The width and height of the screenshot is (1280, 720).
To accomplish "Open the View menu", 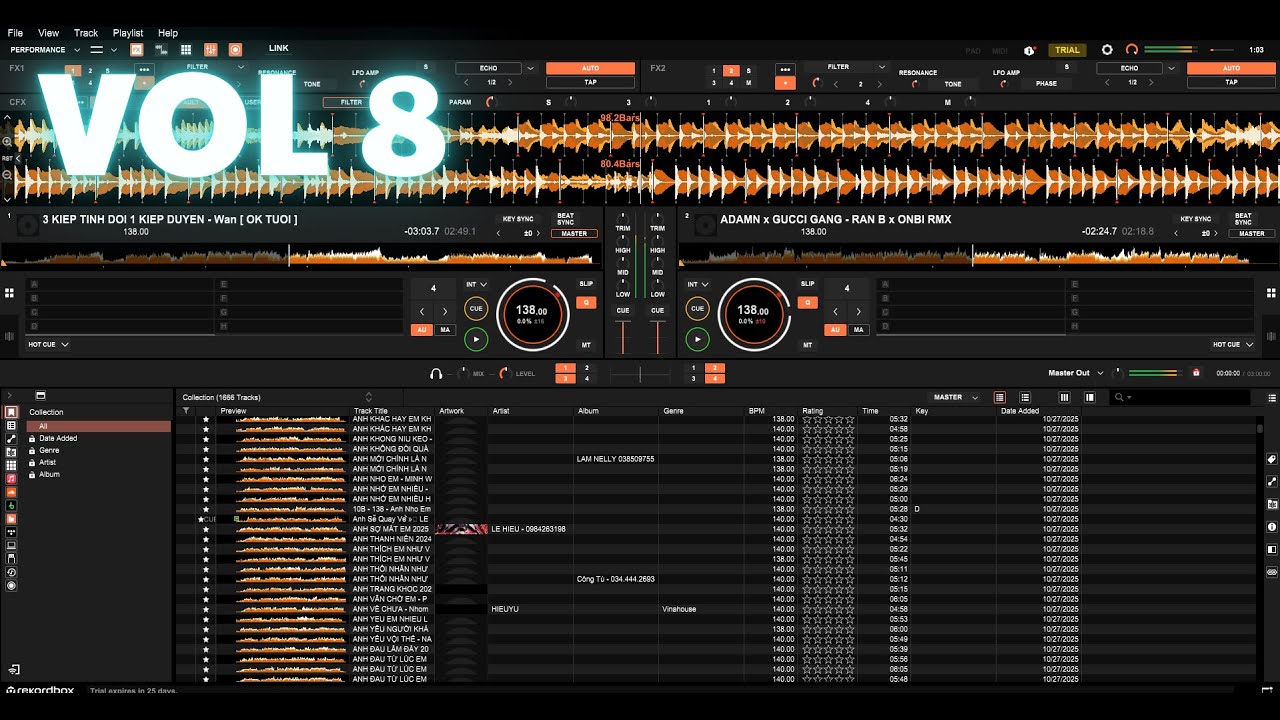I will pos(48,33).
